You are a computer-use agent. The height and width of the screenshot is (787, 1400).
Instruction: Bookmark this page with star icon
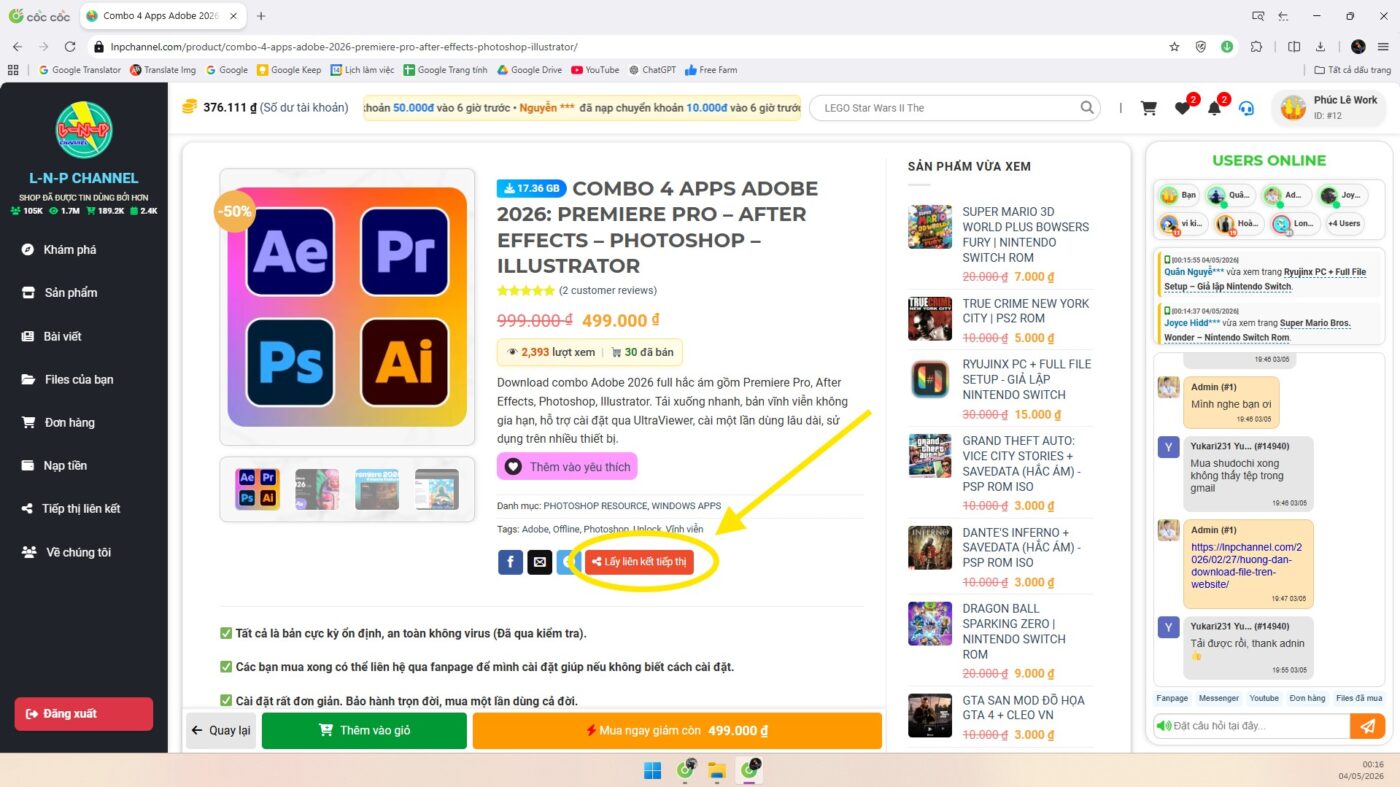tap(1175, 46)
